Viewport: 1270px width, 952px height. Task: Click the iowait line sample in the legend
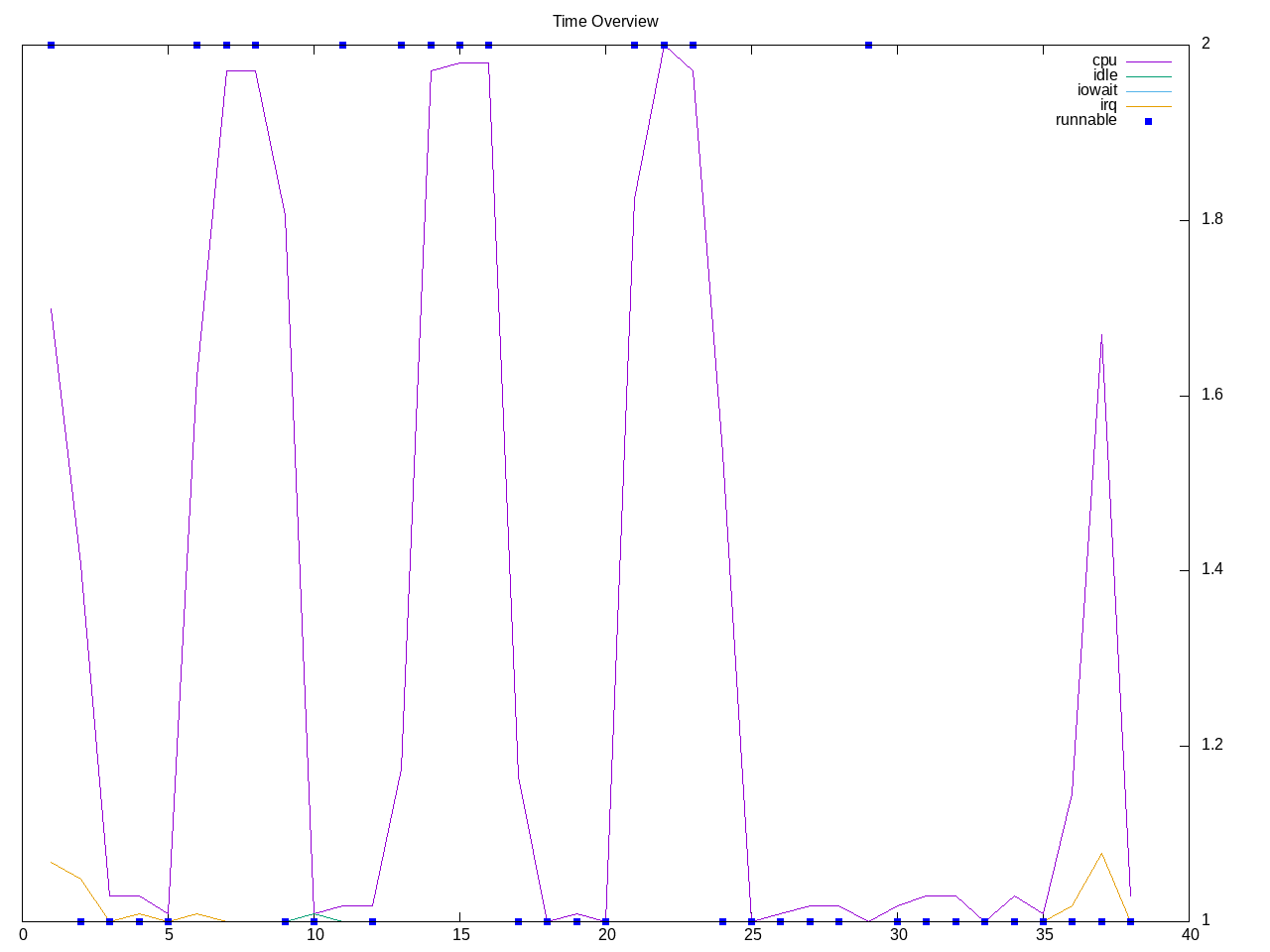tap(1148, 91)
